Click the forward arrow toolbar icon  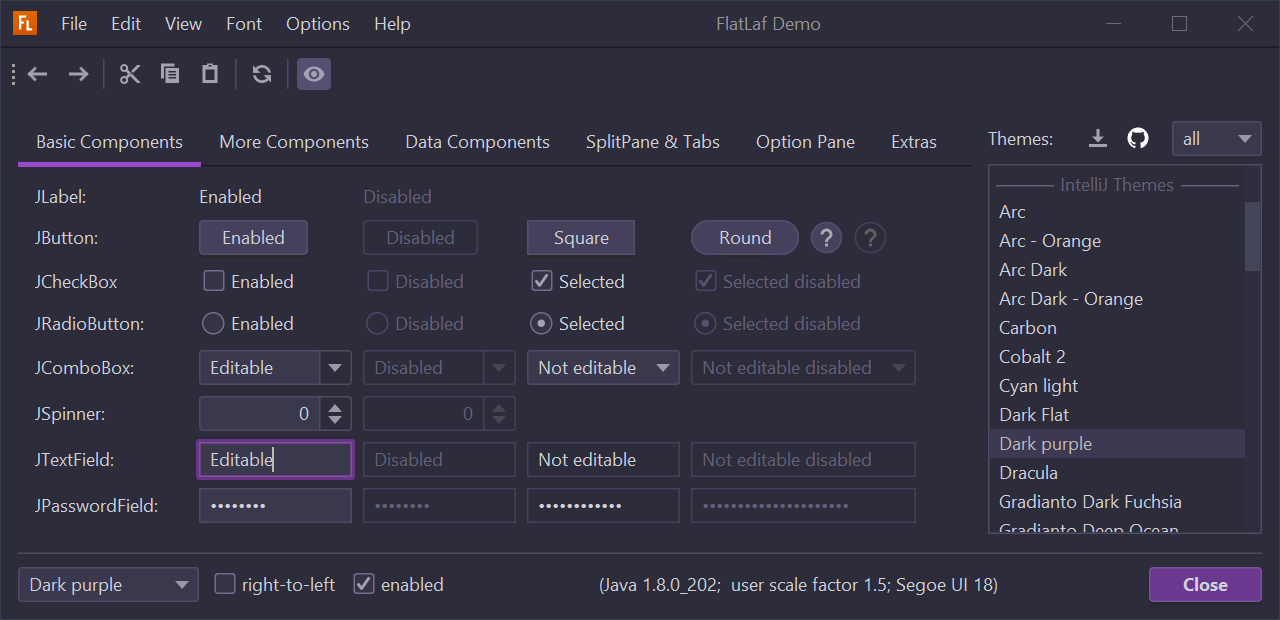78,74
